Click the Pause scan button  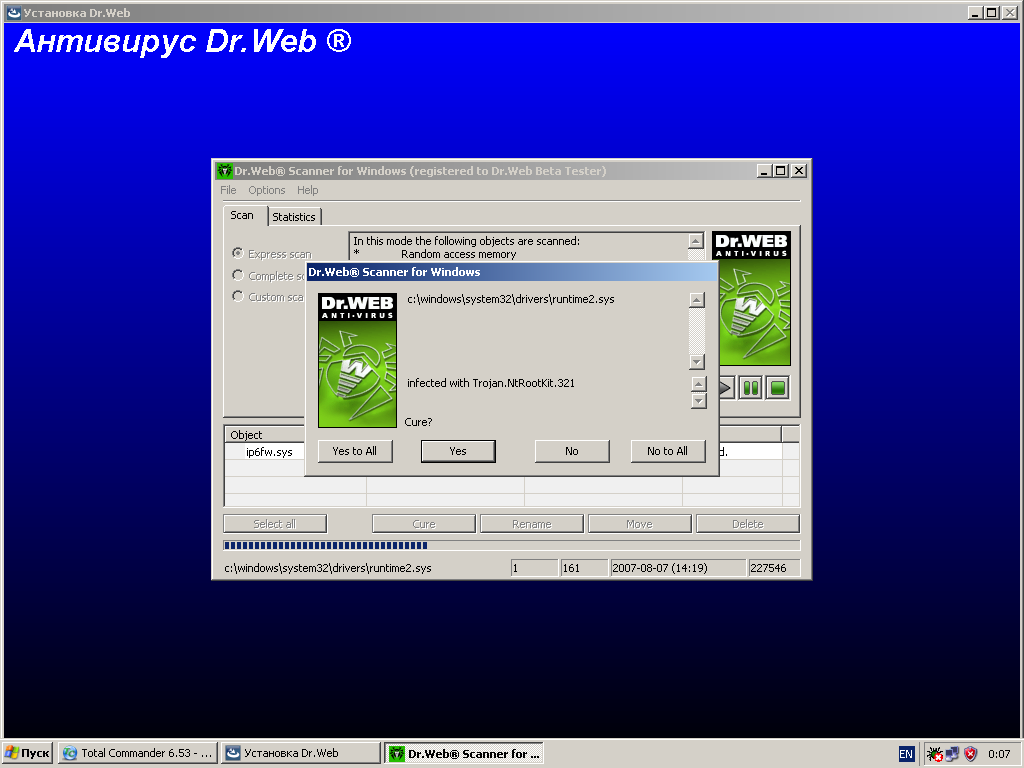coord(750,388)
